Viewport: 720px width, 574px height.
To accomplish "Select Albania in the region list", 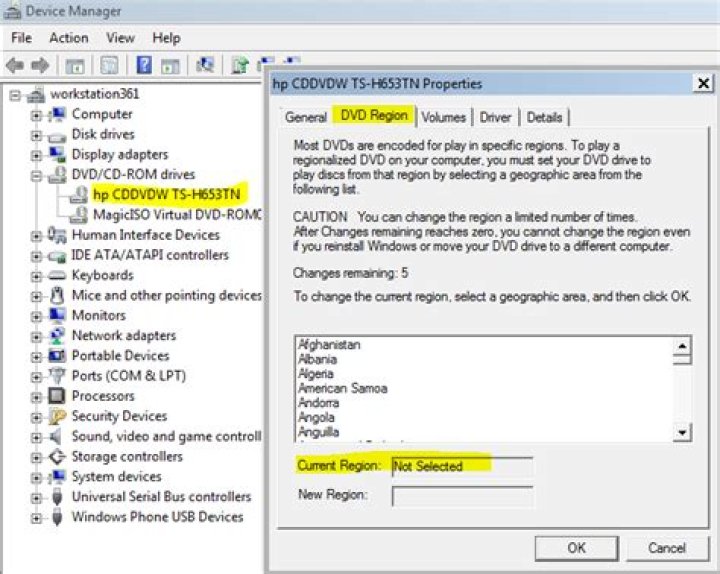I will [317, 359].
